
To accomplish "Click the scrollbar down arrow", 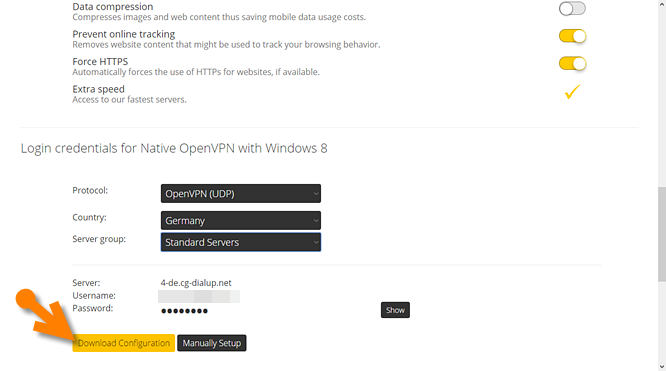I will point(662,367).
